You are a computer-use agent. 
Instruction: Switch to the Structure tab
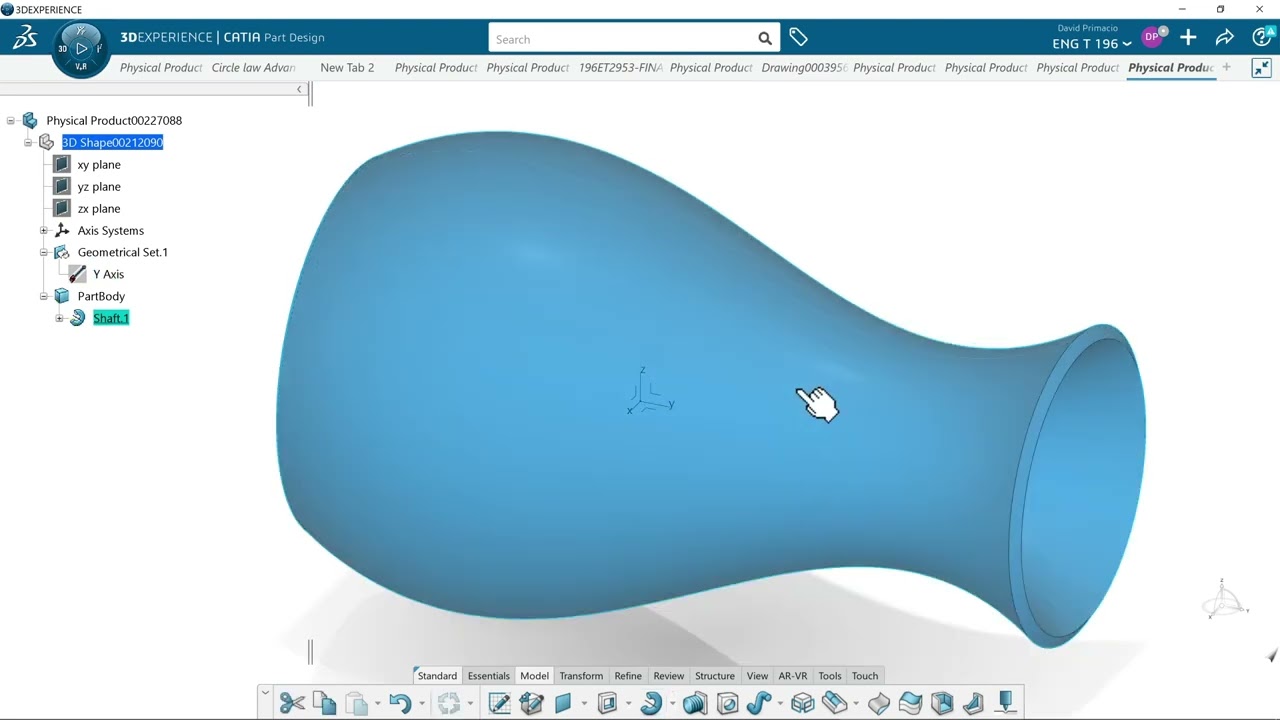[x=715, y=676]
